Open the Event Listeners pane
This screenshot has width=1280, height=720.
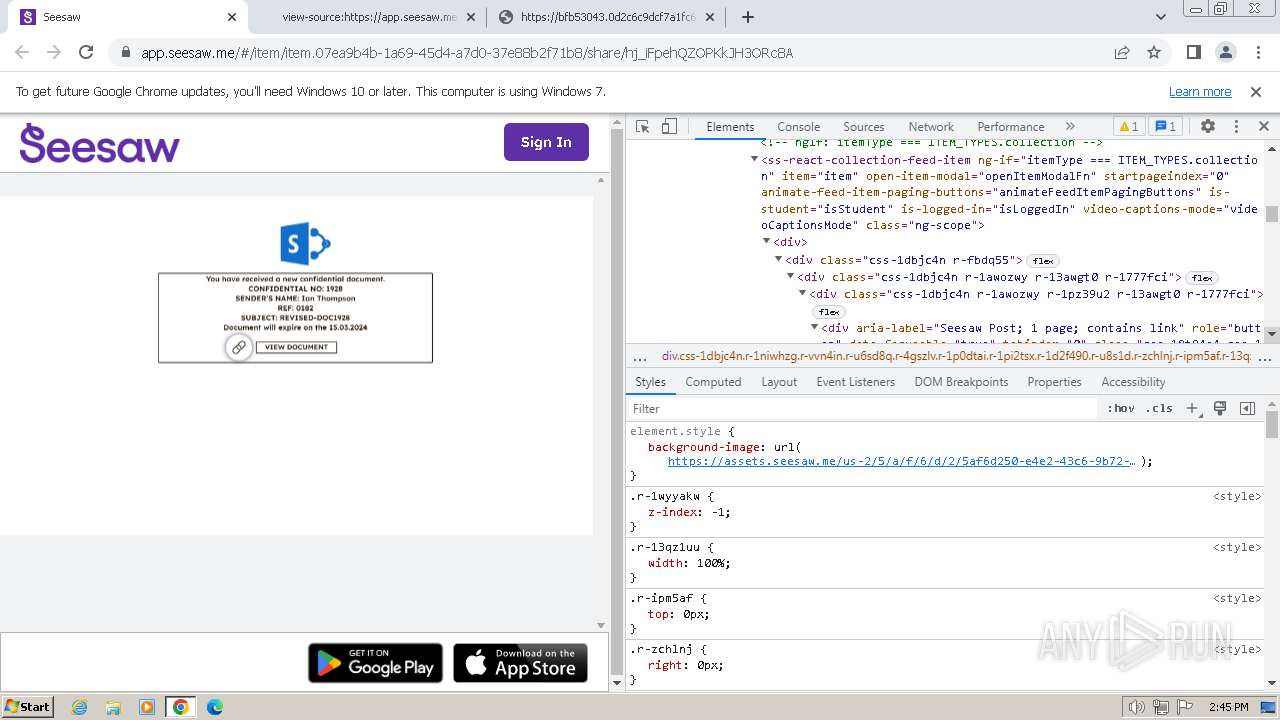pyautogui.click(x=855, y=382)
